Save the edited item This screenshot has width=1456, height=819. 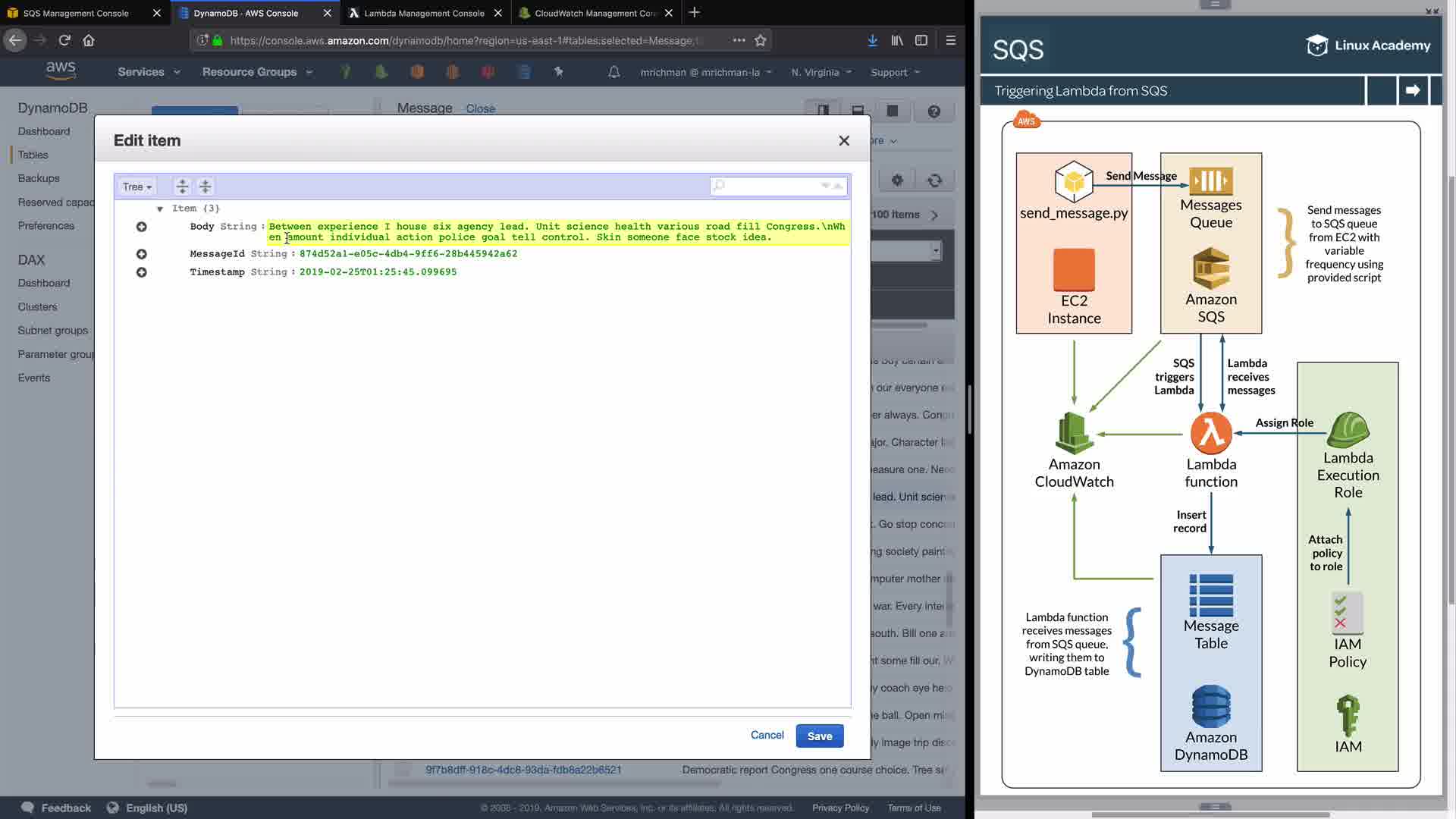(x=819, y=736)
